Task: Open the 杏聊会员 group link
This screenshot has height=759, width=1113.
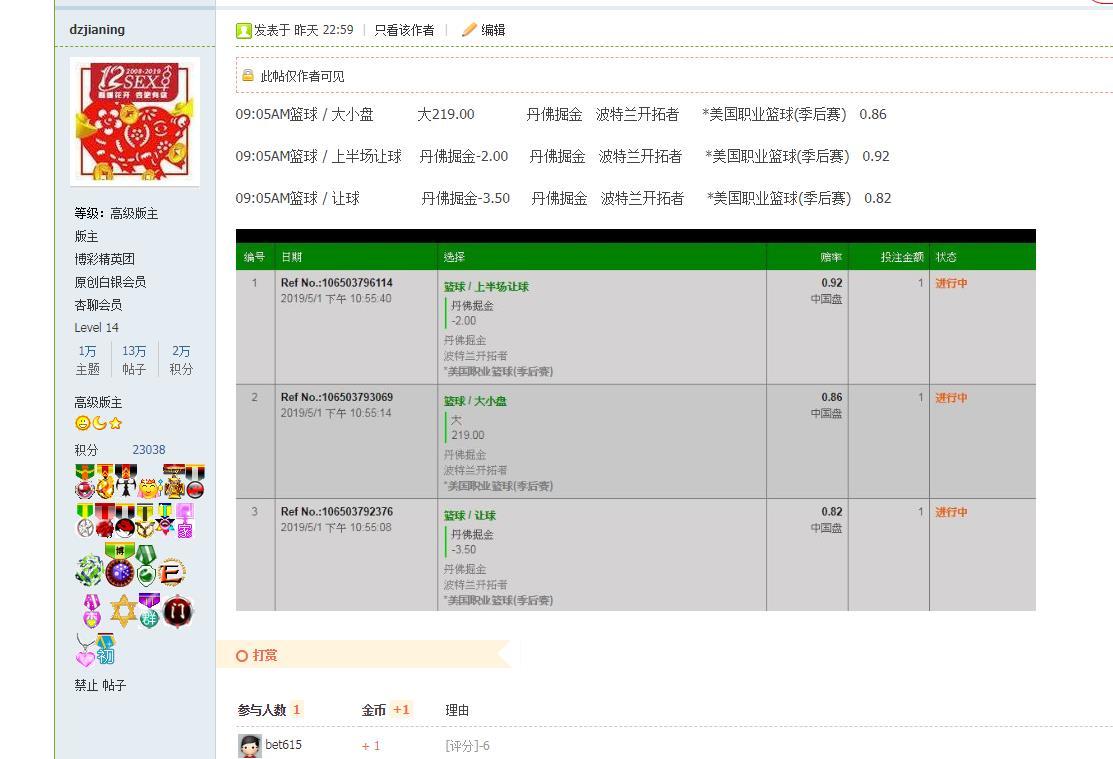Action: click(x=98, y=305)
